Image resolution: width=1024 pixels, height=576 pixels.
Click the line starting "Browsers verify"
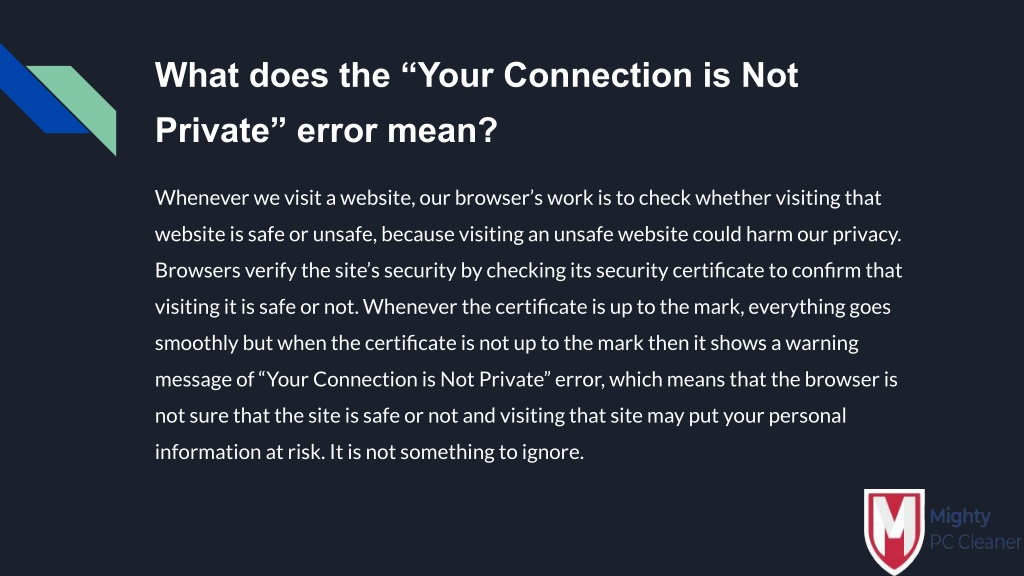[x=528, y=270]
